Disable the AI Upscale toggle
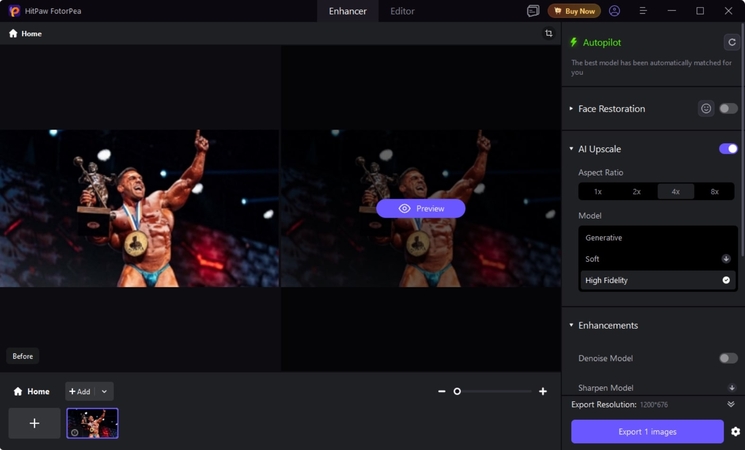The image size is (745, 450). coord(728,149)
